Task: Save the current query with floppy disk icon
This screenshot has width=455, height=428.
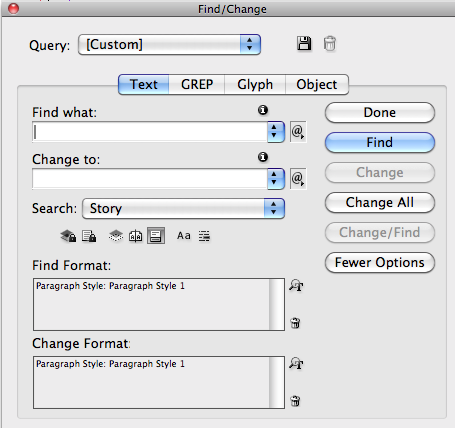Action: tap(304, 44)
